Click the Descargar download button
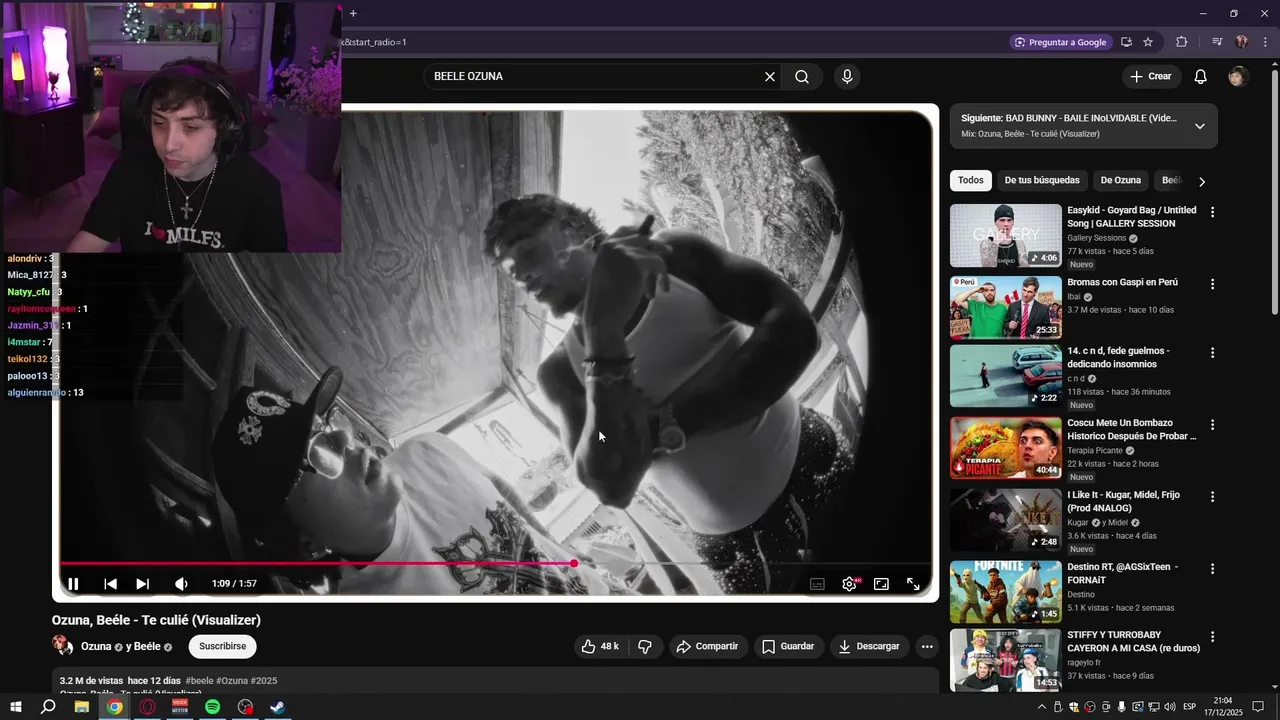The image size is (1280, 720). coord(869,647)
